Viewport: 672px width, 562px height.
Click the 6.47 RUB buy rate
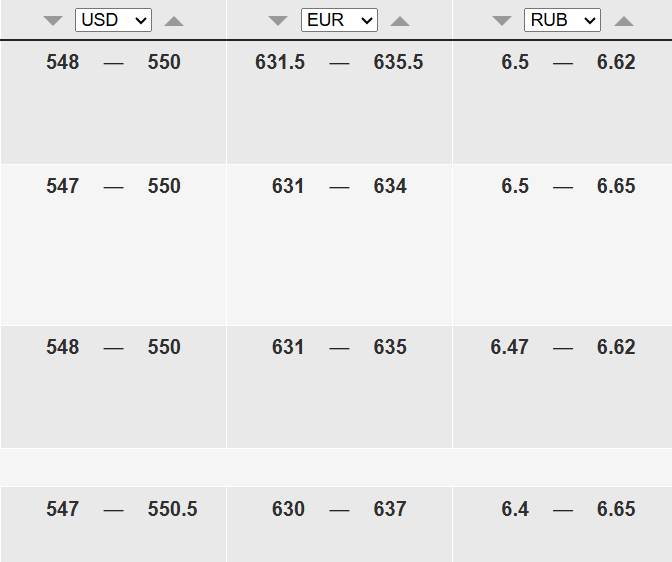(x=509, y=347)
